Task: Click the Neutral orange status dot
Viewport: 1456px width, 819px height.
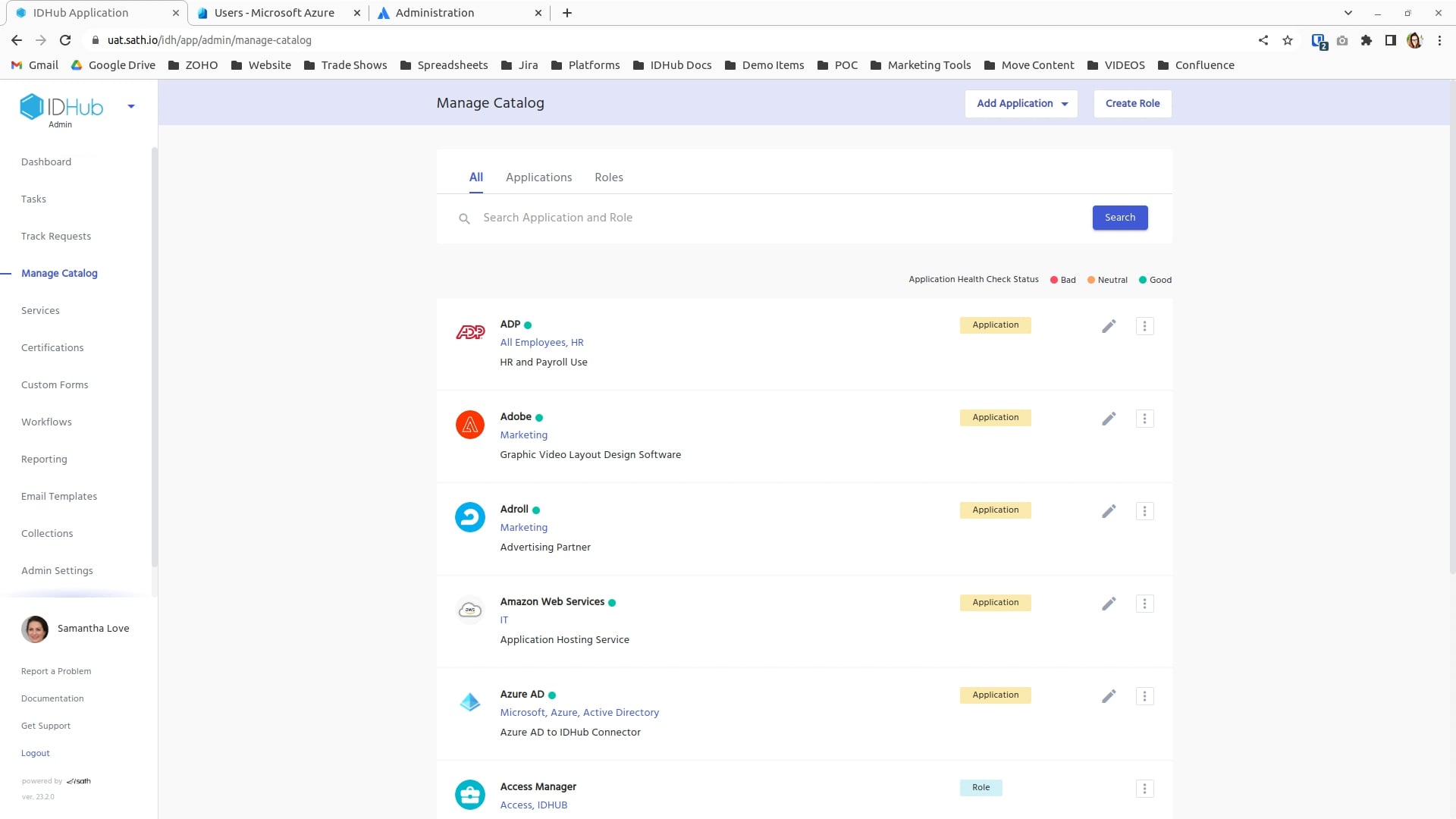Action: [1090, 280]
